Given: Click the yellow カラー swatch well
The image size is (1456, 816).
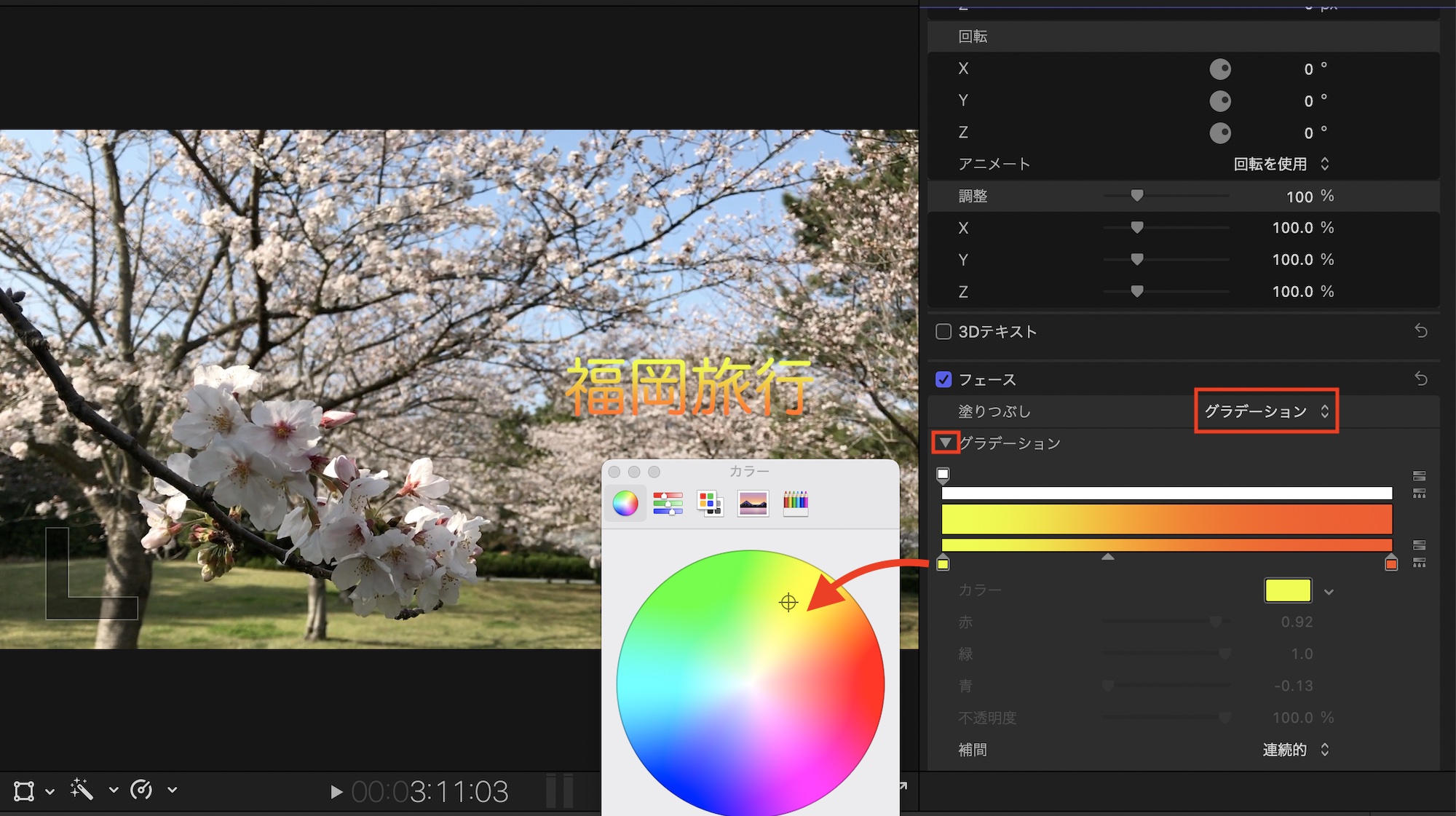Looking at the screenshot, I should tap(1288, 590).
